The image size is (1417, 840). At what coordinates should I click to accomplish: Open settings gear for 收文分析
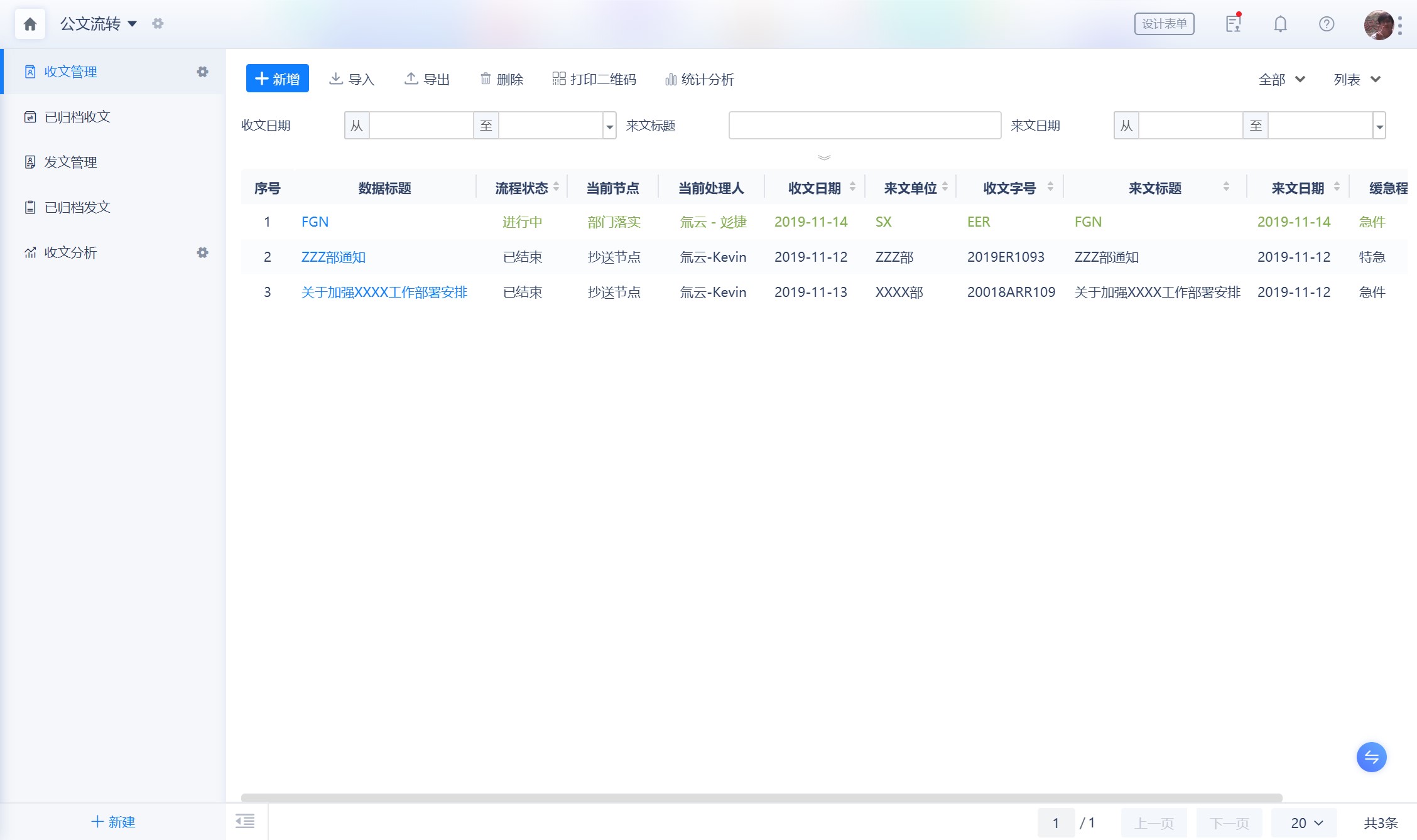coord(202,252)
